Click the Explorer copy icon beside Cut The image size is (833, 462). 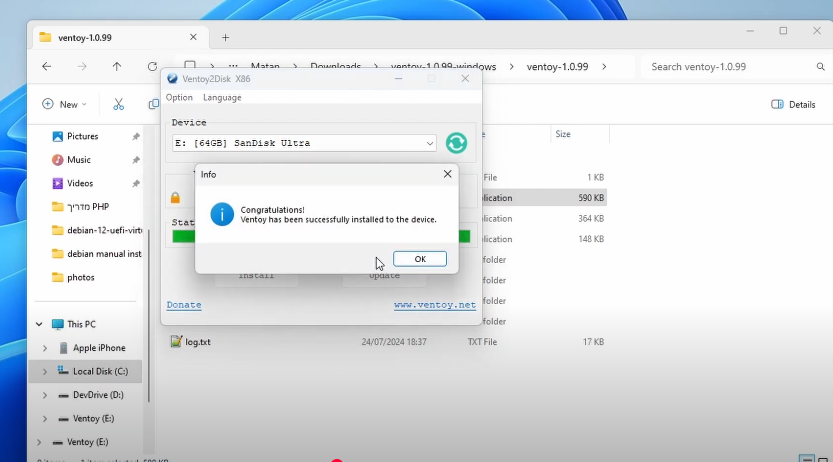click(154, 104)
